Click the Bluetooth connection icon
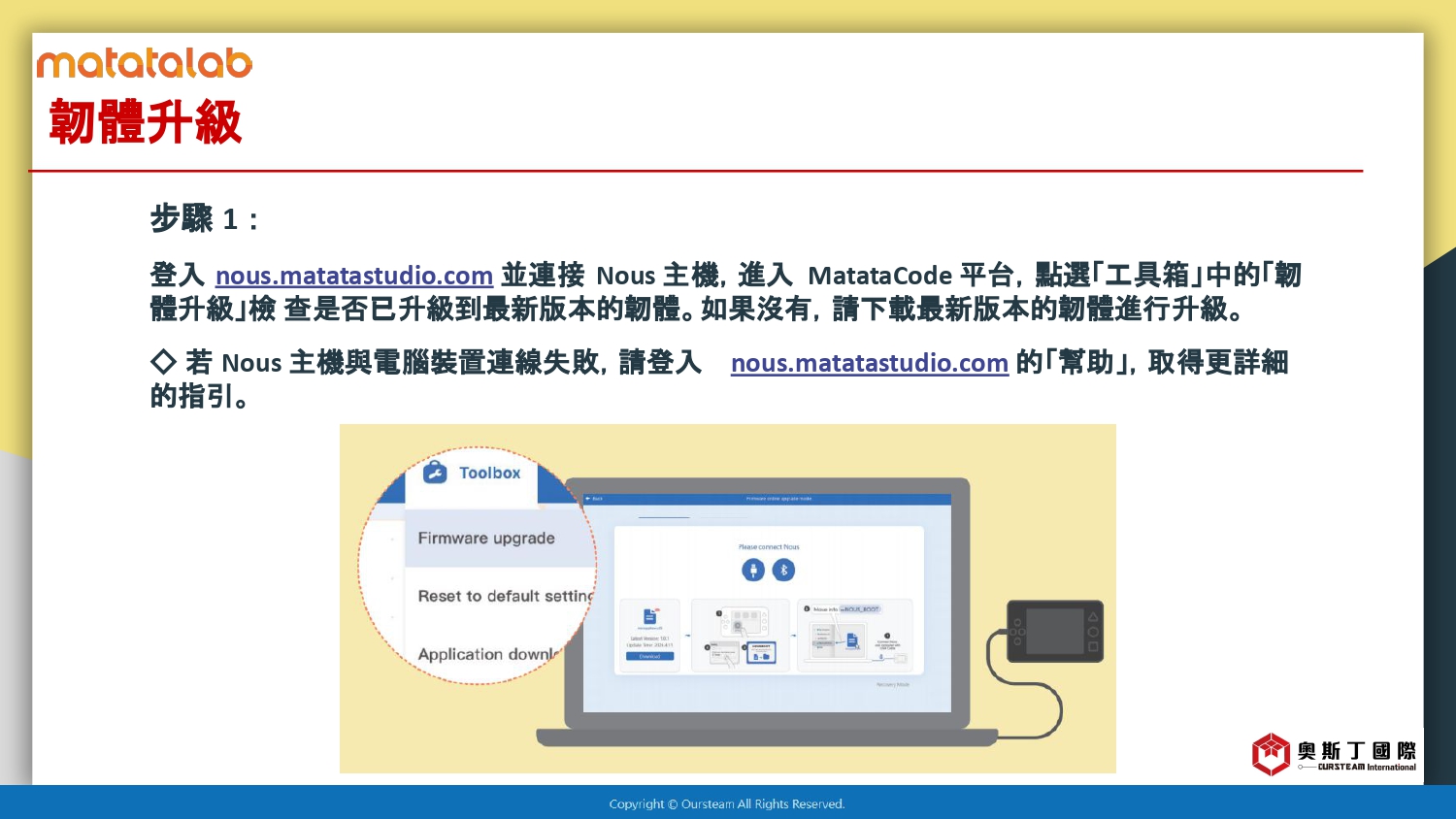The width and height of the screenshot is (1456, 819). click(783, 570)
